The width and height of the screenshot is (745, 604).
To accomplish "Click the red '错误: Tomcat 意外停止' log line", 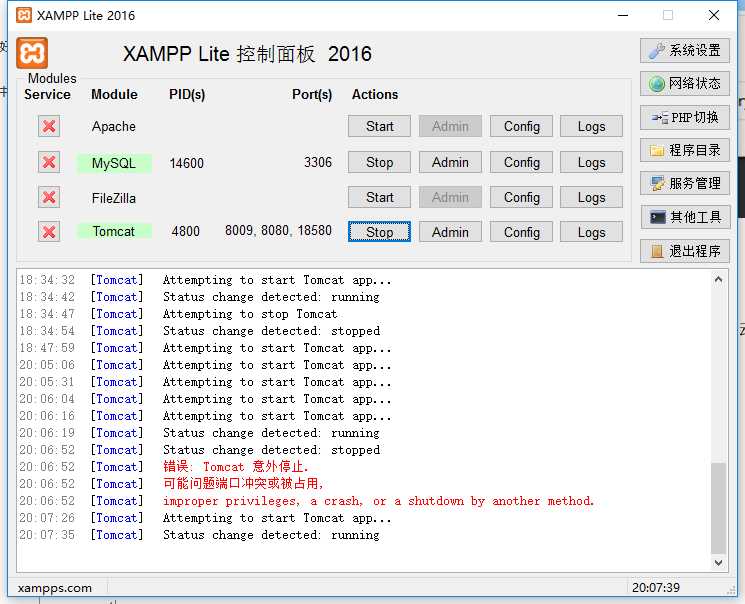I will [236, 467].
